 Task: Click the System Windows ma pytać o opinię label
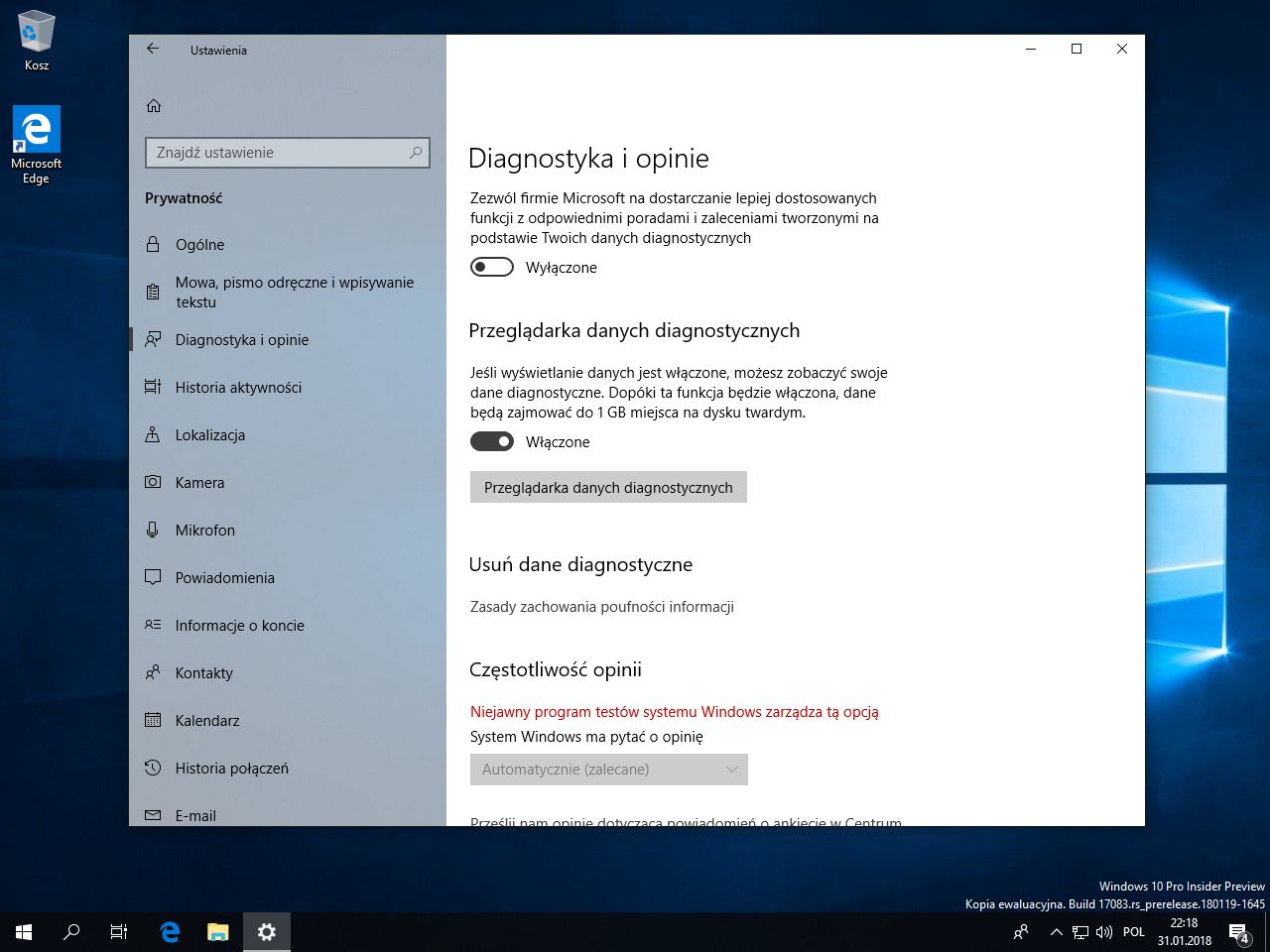click(x=586, y=737)
